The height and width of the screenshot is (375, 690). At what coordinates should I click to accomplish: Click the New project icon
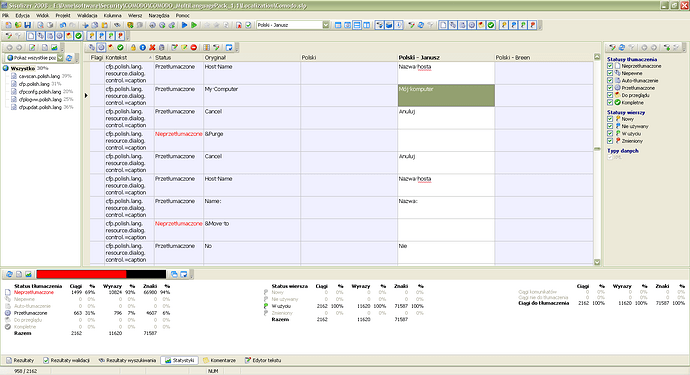(x=8, y=25)
